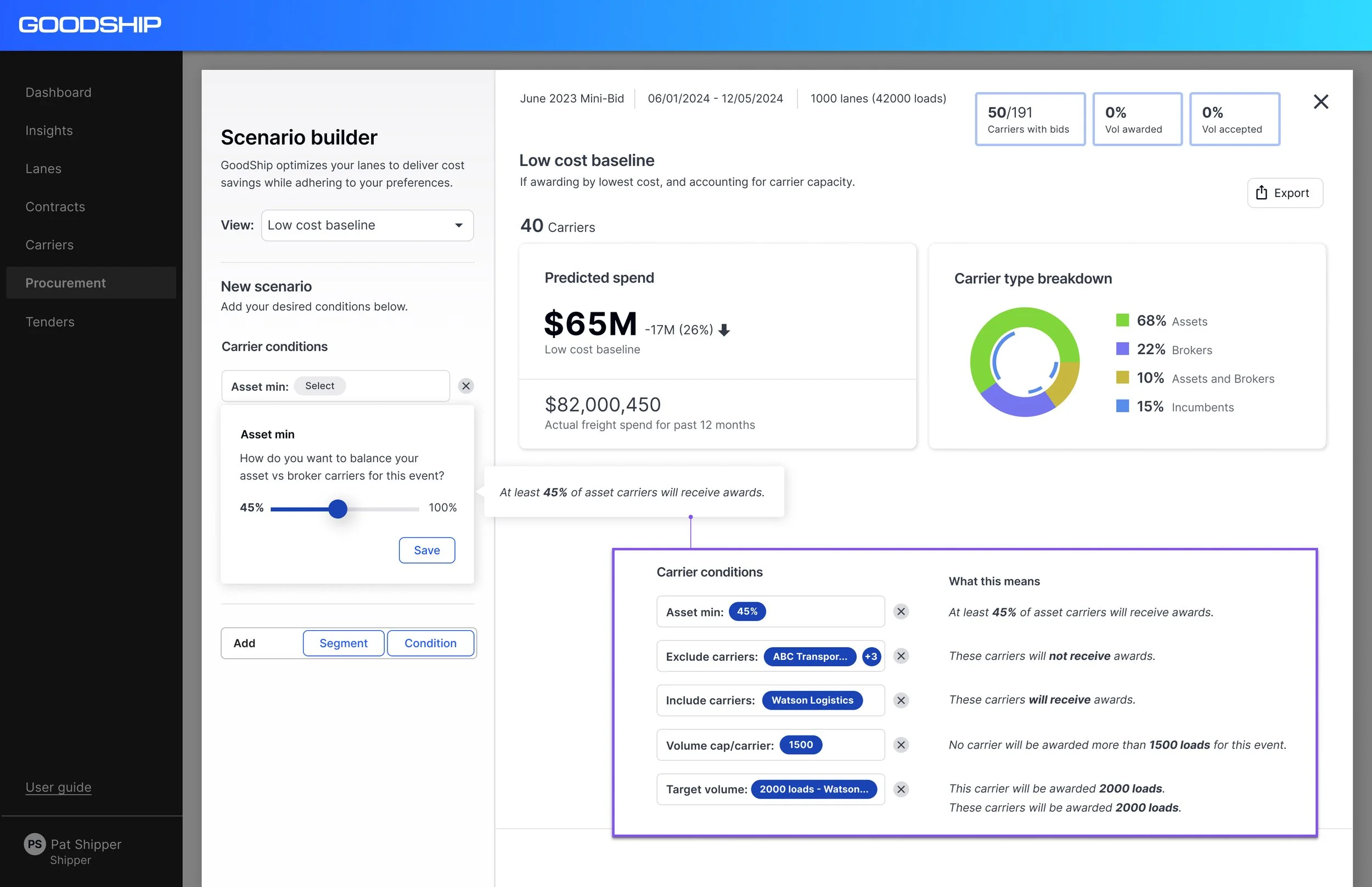The image size is (1372, 887).
Task: Remove the Asset min Select condition
Action: click(466, 386)
